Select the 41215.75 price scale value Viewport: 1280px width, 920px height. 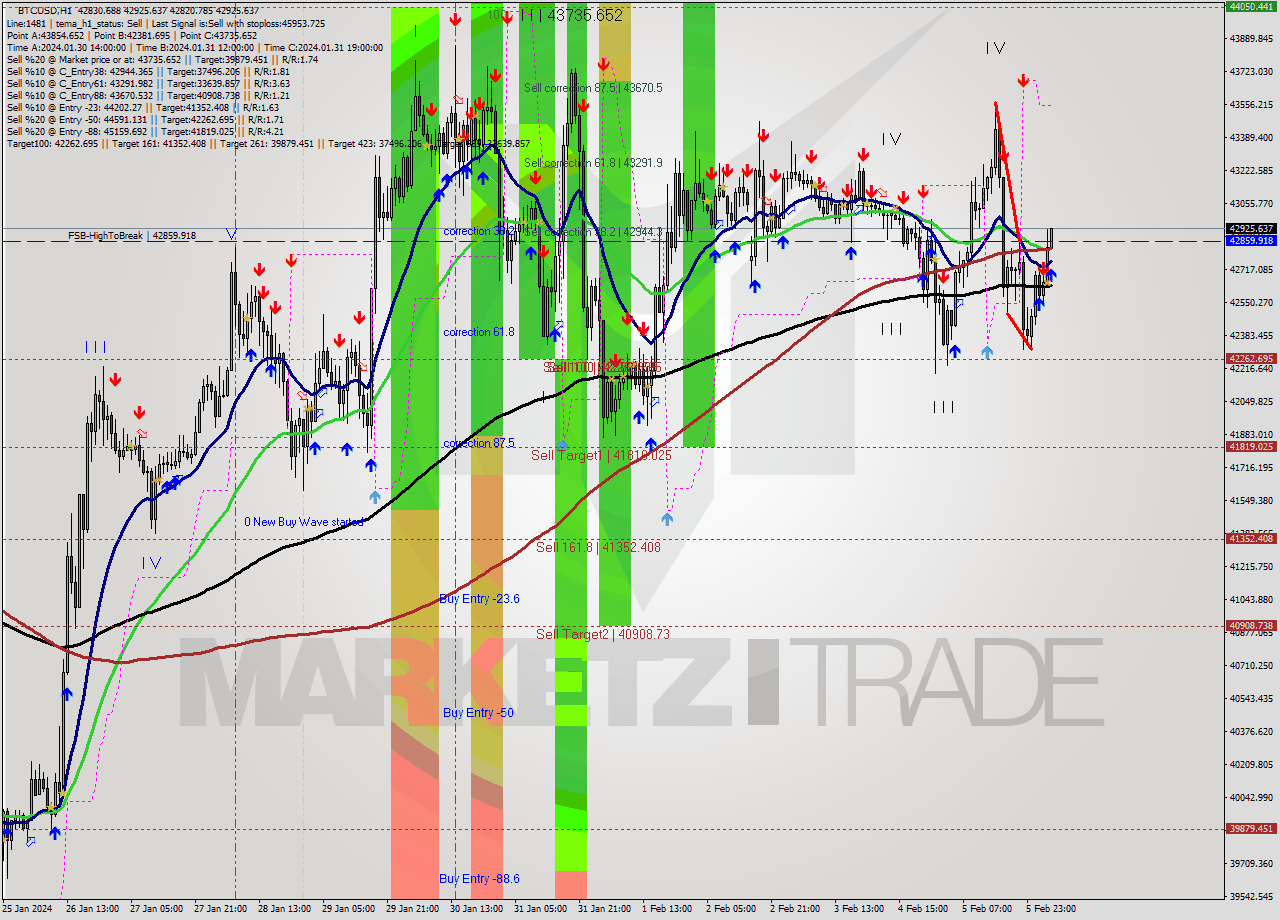click(x=1252, y=566)
